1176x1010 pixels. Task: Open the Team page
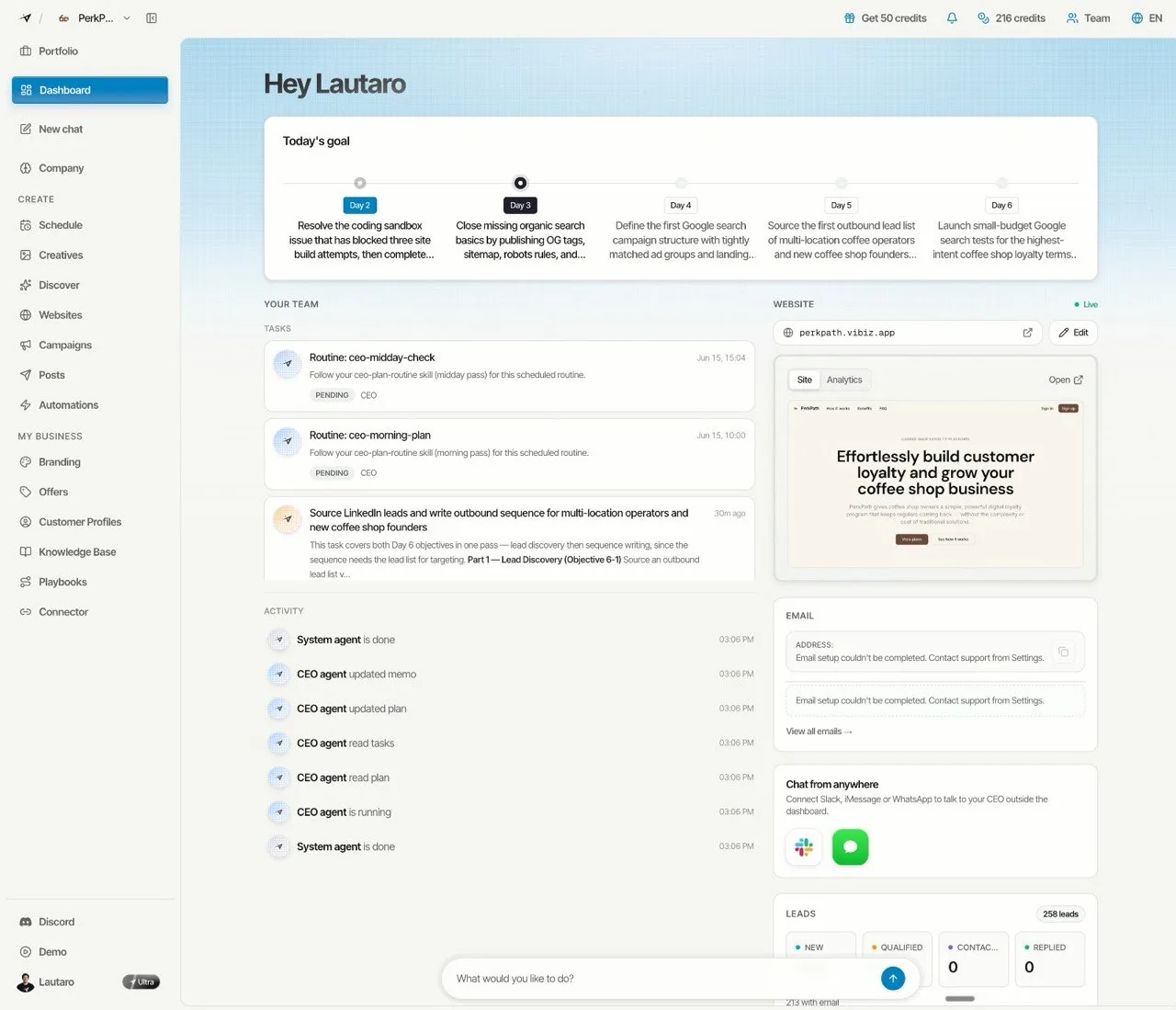click(1088, 17)
